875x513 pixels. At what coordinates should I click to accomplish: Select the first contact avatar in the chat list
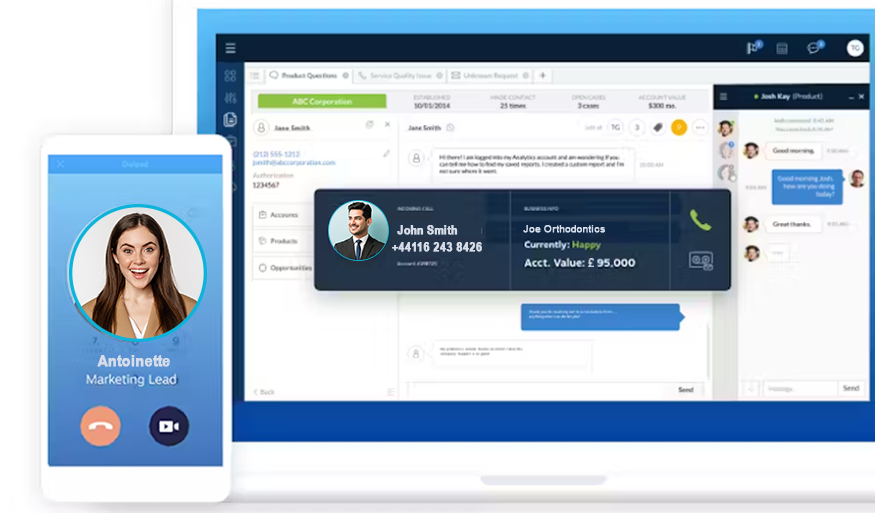725,128
